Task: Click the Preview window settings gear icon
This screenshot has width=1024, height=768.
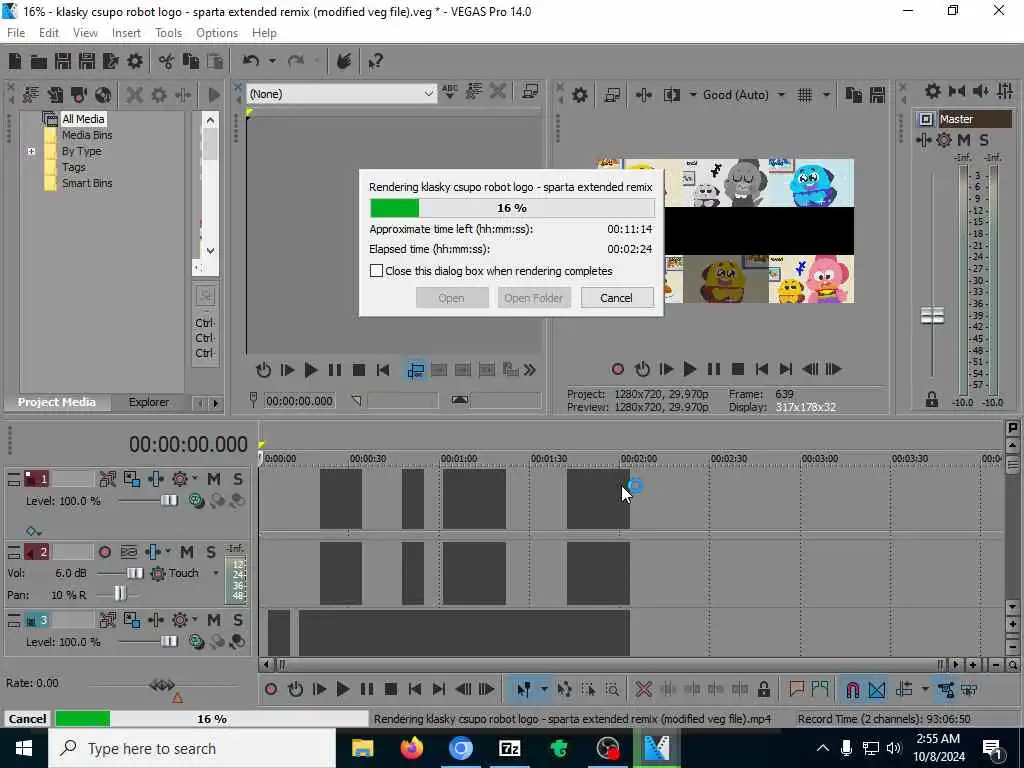Action: (x=579, y=95)
